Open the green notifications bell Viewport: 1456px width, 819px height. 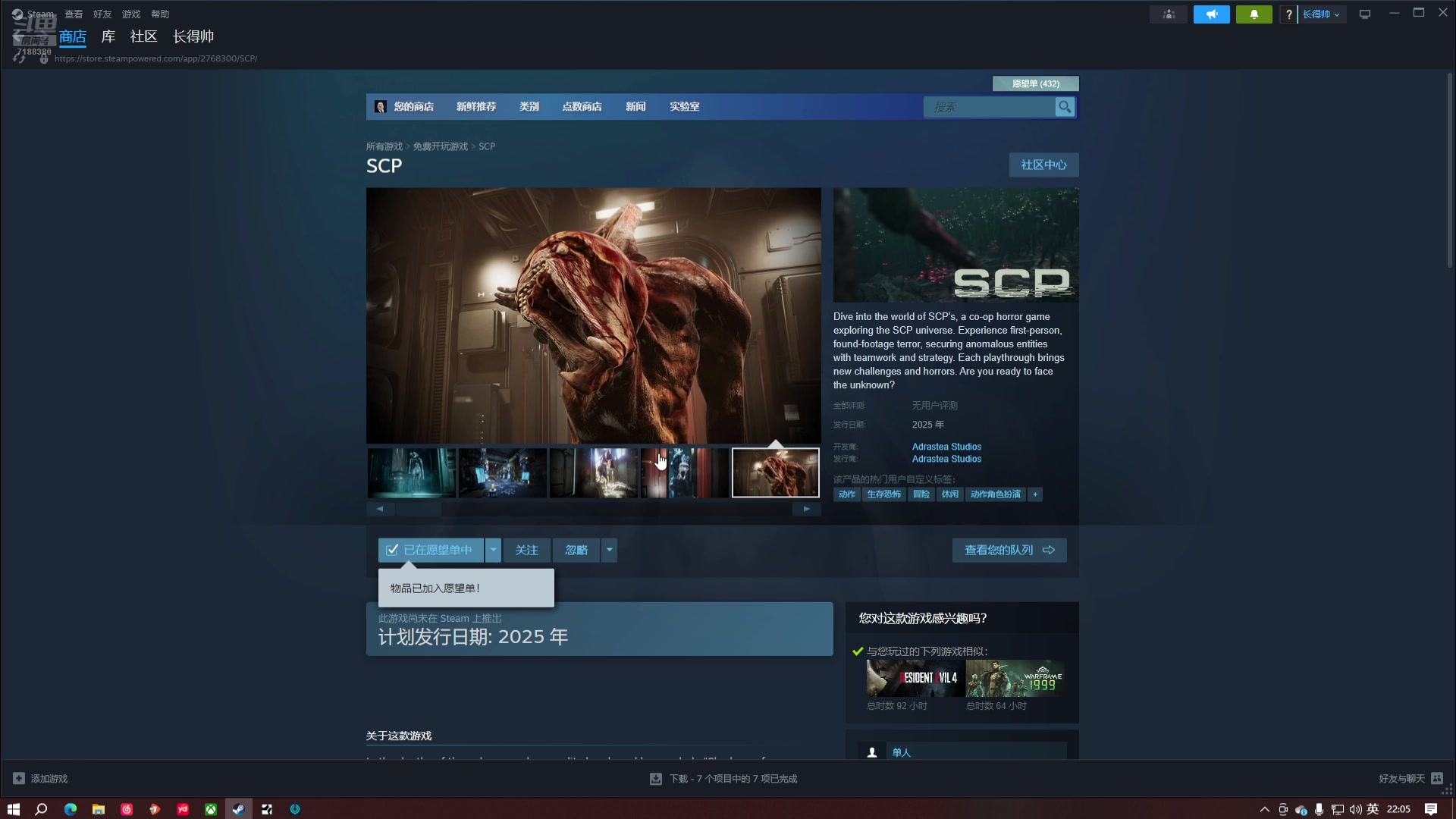1254,14
